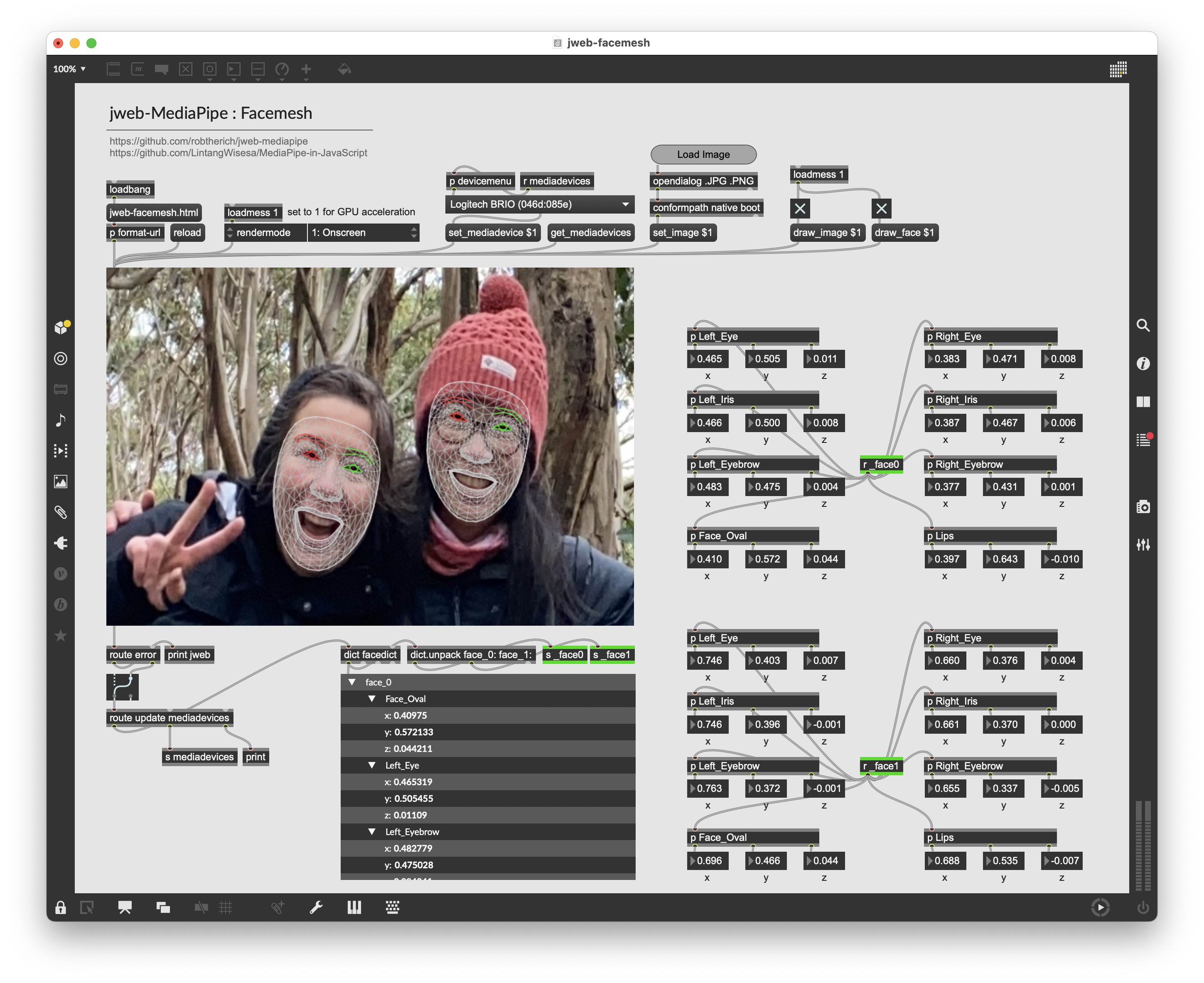Click the calendar grid icon top right
Viewport: 1204px width, 983px height.
[x=1118, y=69]
